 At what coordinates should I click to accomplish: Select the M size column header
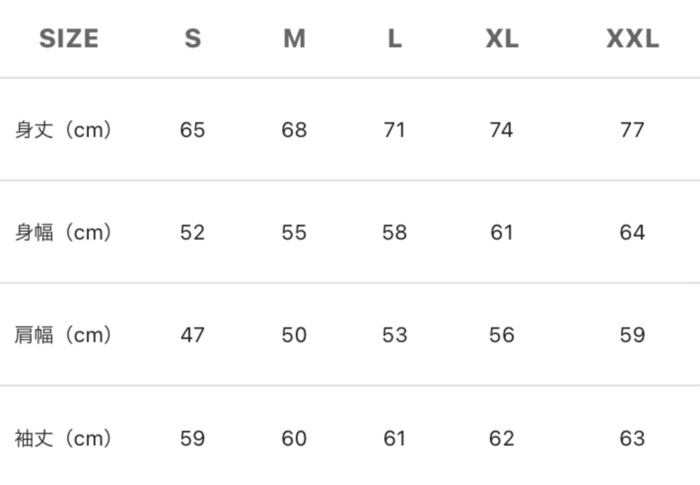tap(294, 39)
